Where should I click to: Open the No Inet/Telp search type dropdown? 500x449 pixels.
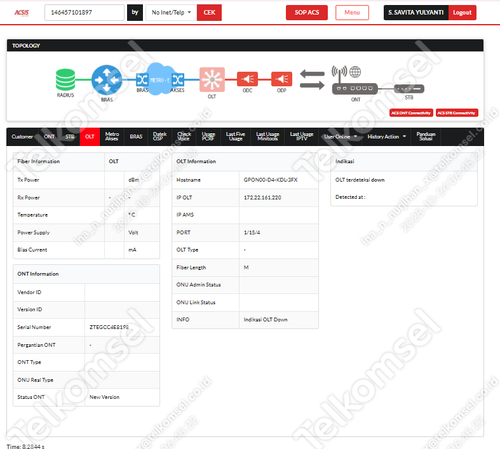171,13
